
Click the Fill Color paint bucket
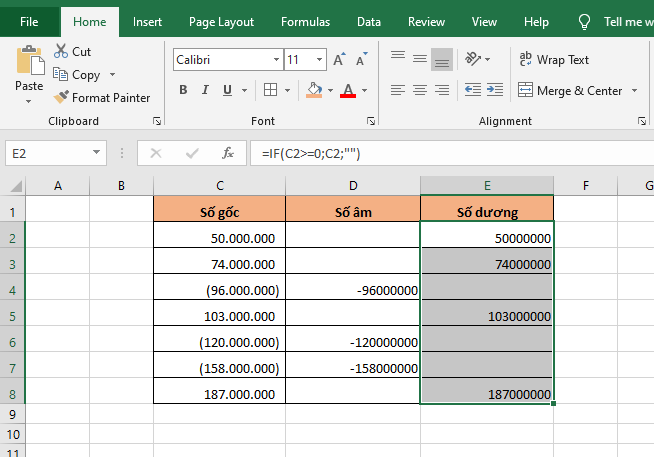coord(314,90)
